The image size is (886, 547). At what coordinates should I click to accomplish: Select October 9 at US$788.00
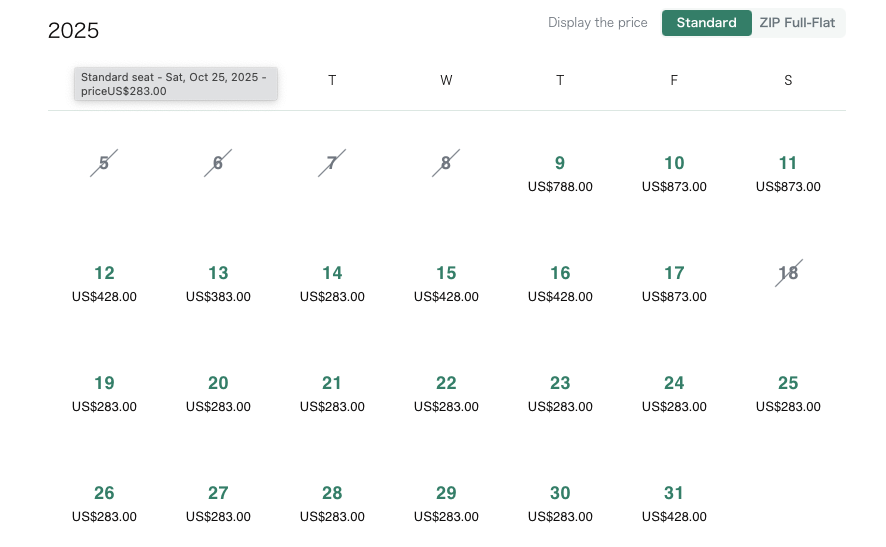click(560, 173)
